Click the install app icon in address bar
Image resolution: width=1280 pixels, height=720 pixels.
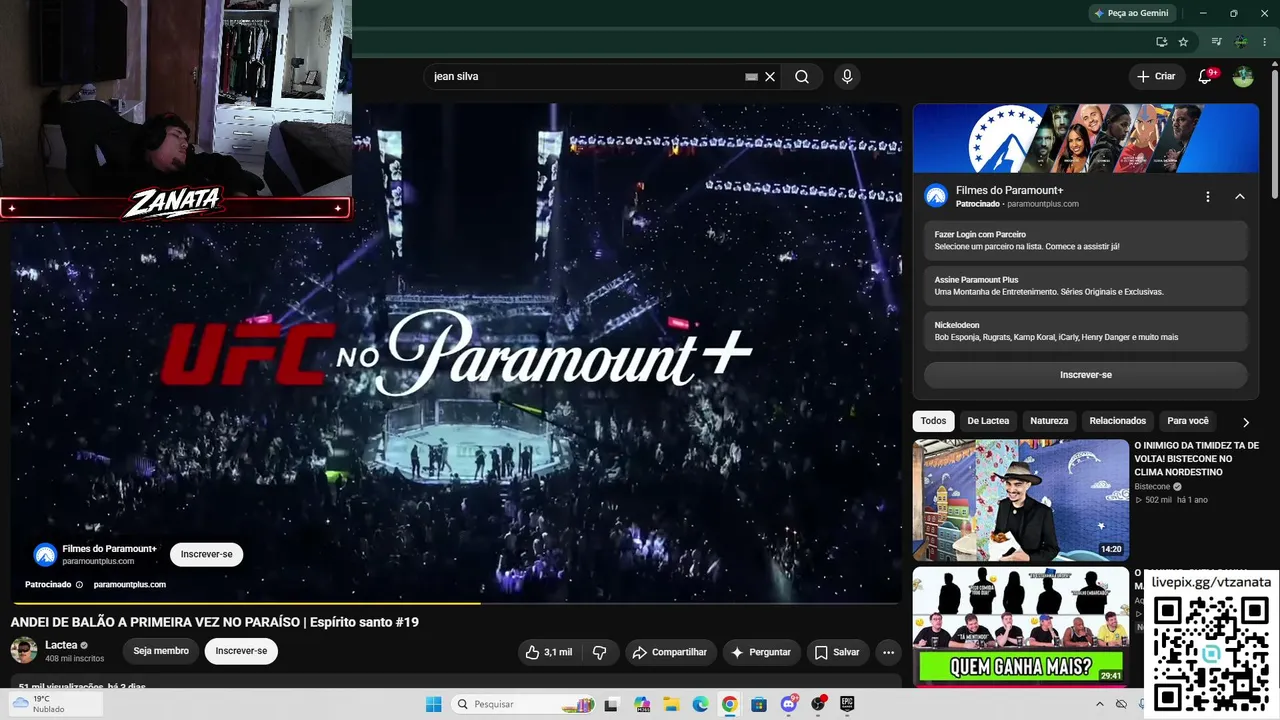[x=1161, y=42]
